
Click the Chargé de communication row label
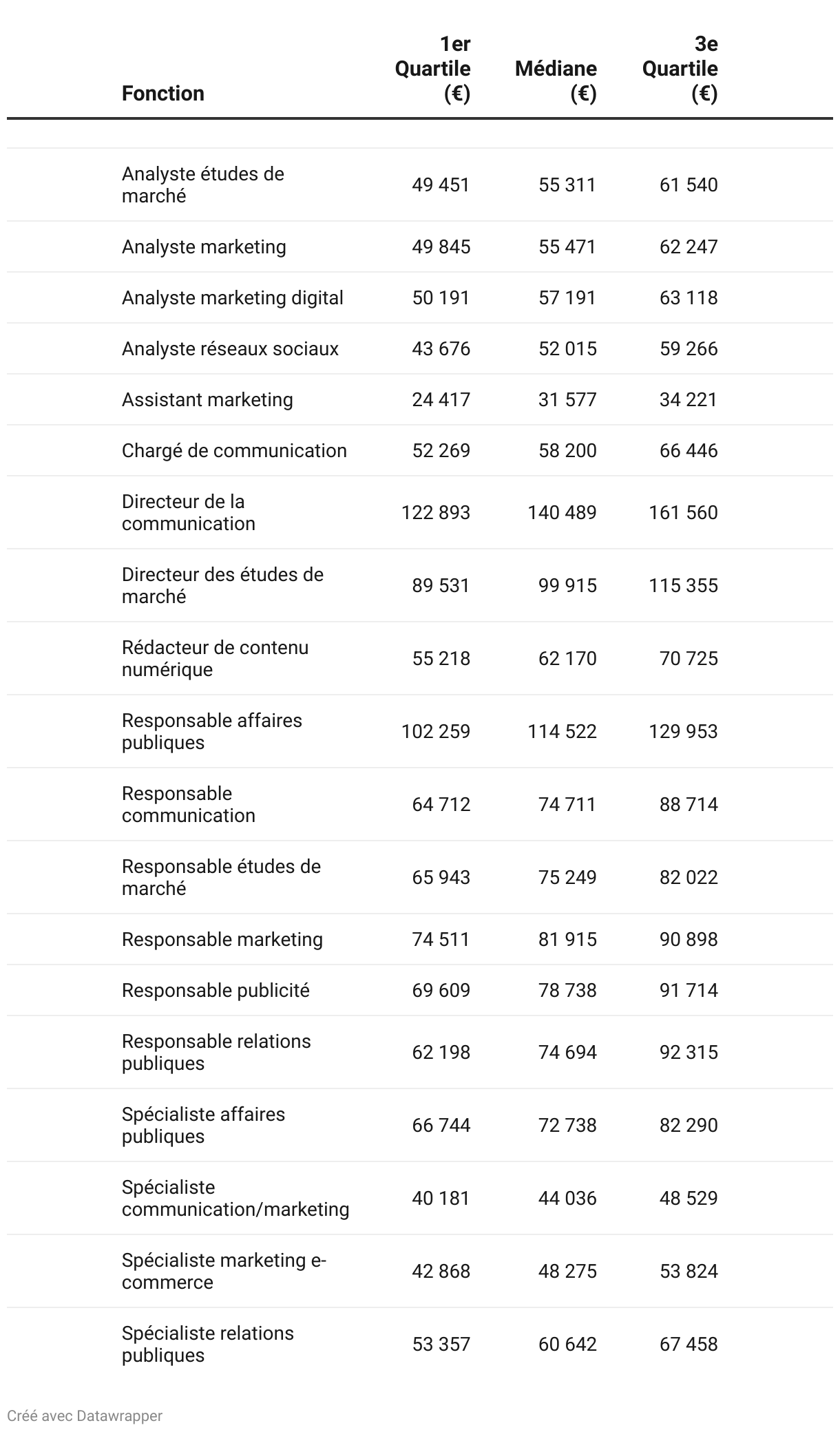(x=234, y=450)
